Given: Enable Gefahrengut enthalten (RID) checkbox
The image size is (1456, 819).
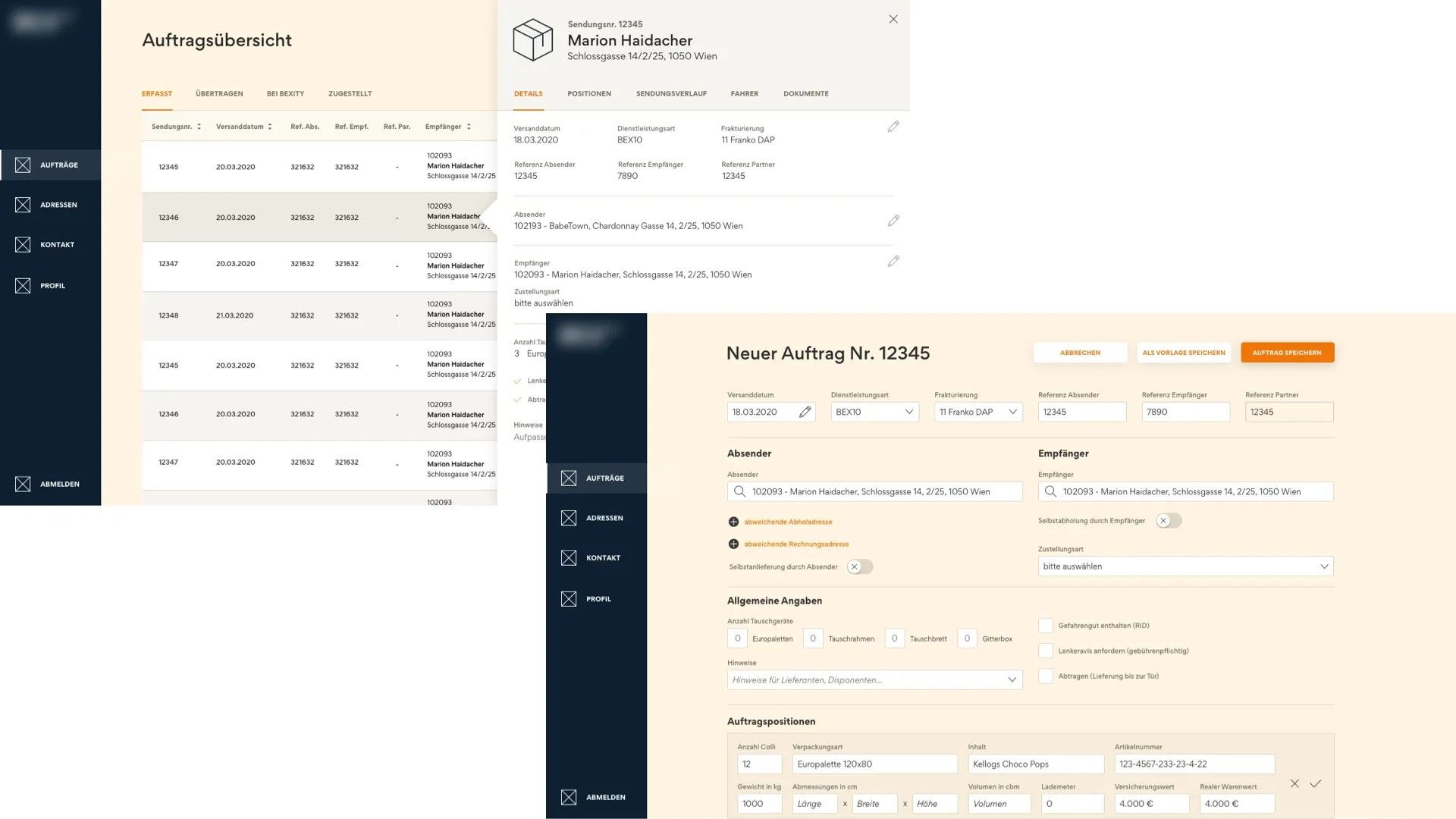Looking at the screenshot, I should point(1045,625).
